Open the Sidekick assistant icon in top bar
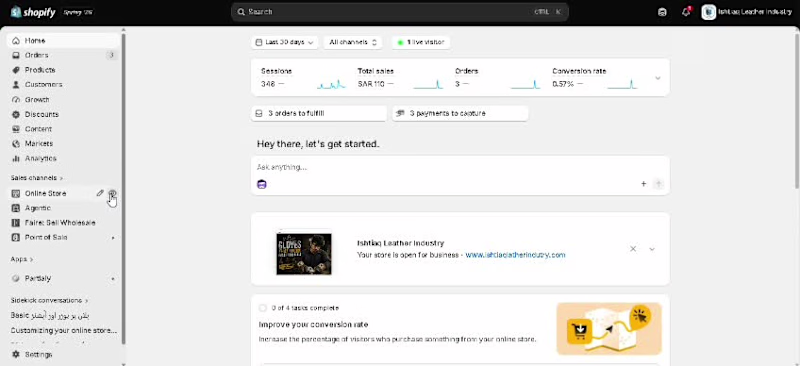This screenshot has width=800, height=366. (x=662, y=12)
